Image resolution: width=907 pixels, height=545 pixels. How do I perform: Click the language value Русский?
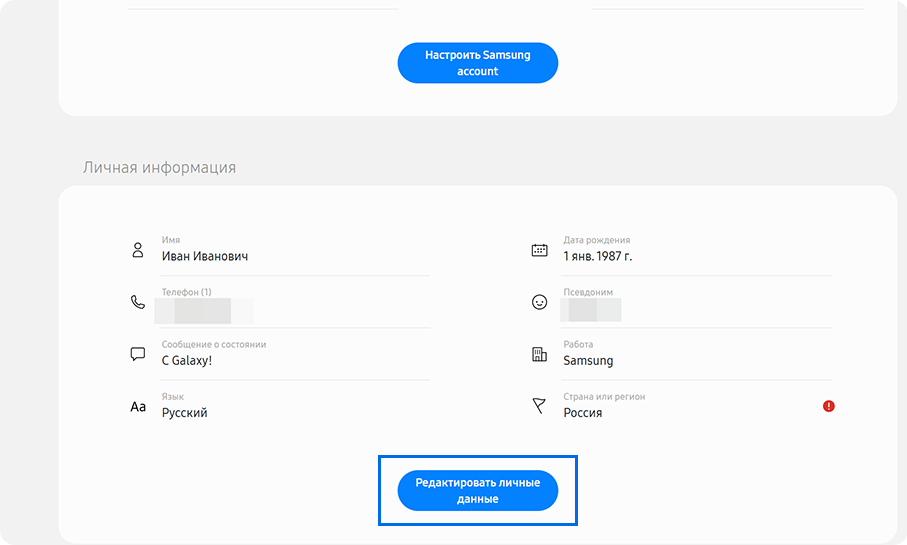pyautogui.click(x=185, y=413)
